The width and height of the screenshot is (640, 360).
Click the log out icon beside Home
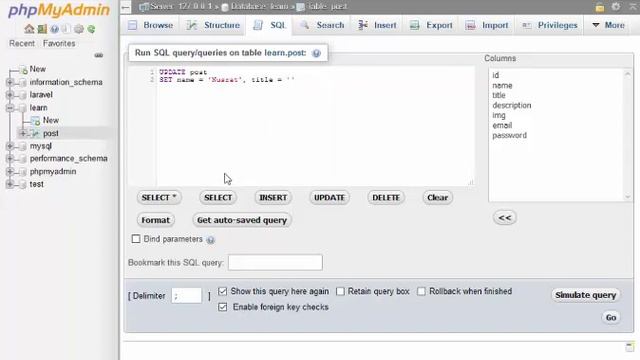pyautogui.click(x=42, y=29)
